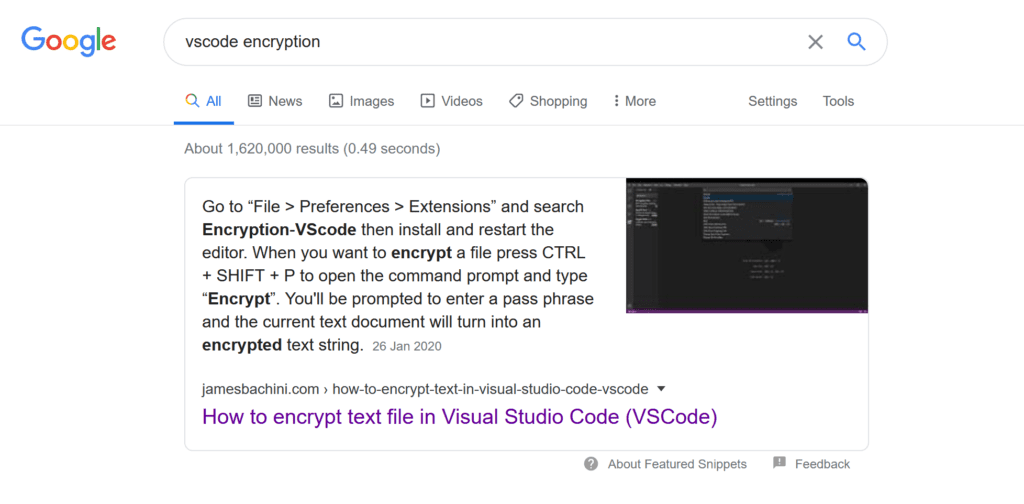
Task: Click the News tab newspaper icon
Action: pos(255,101)
